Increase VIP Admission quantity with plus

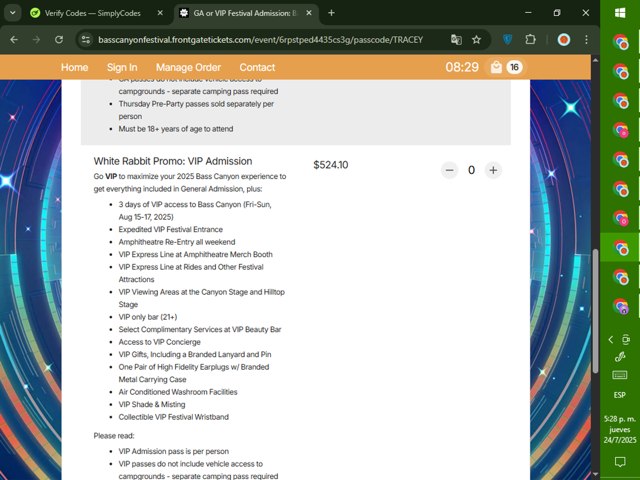(493, 170)
